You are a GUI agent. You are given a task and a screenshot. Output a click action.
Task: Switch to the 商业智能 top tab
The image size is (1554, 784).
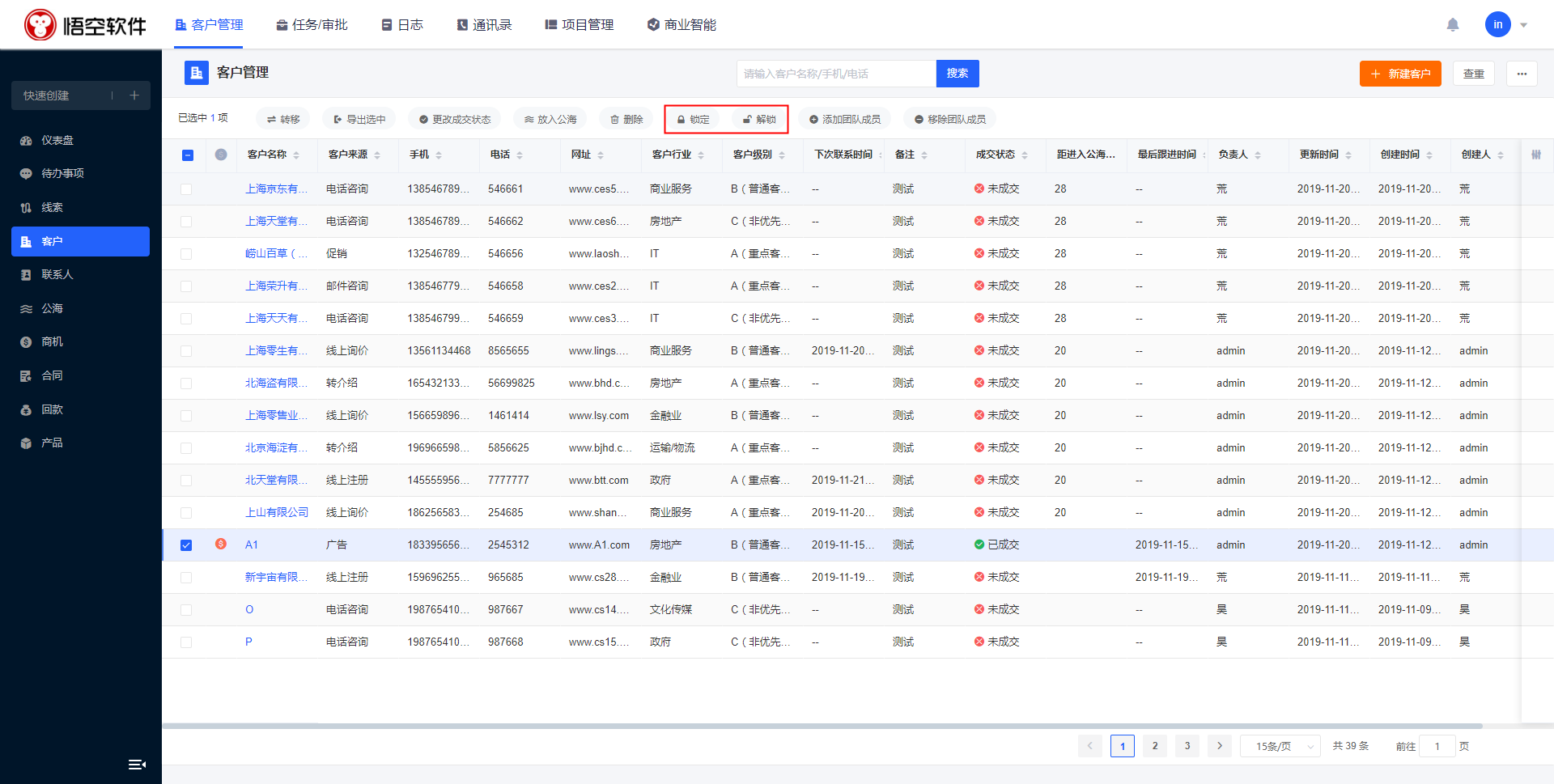681,25
